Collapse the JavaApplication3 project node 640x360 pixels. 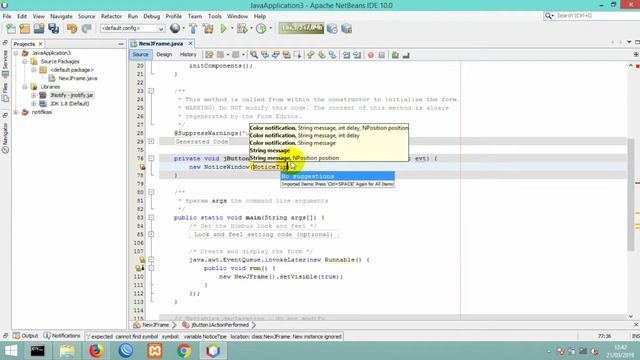tap(16, 53)
